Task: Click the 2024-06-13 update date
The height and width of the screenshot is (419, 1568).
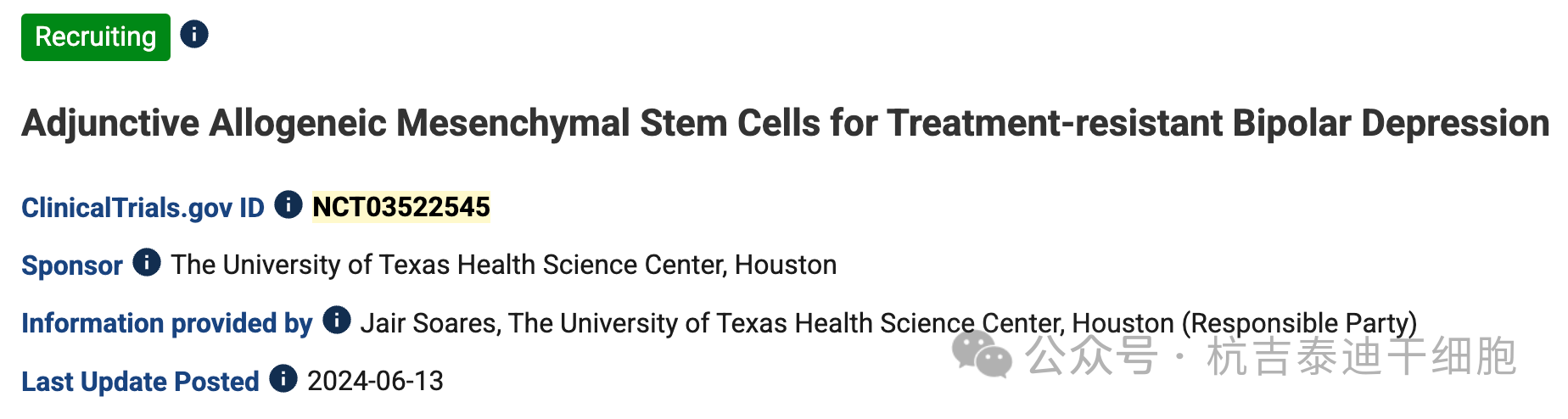Action: click(375, 381)
